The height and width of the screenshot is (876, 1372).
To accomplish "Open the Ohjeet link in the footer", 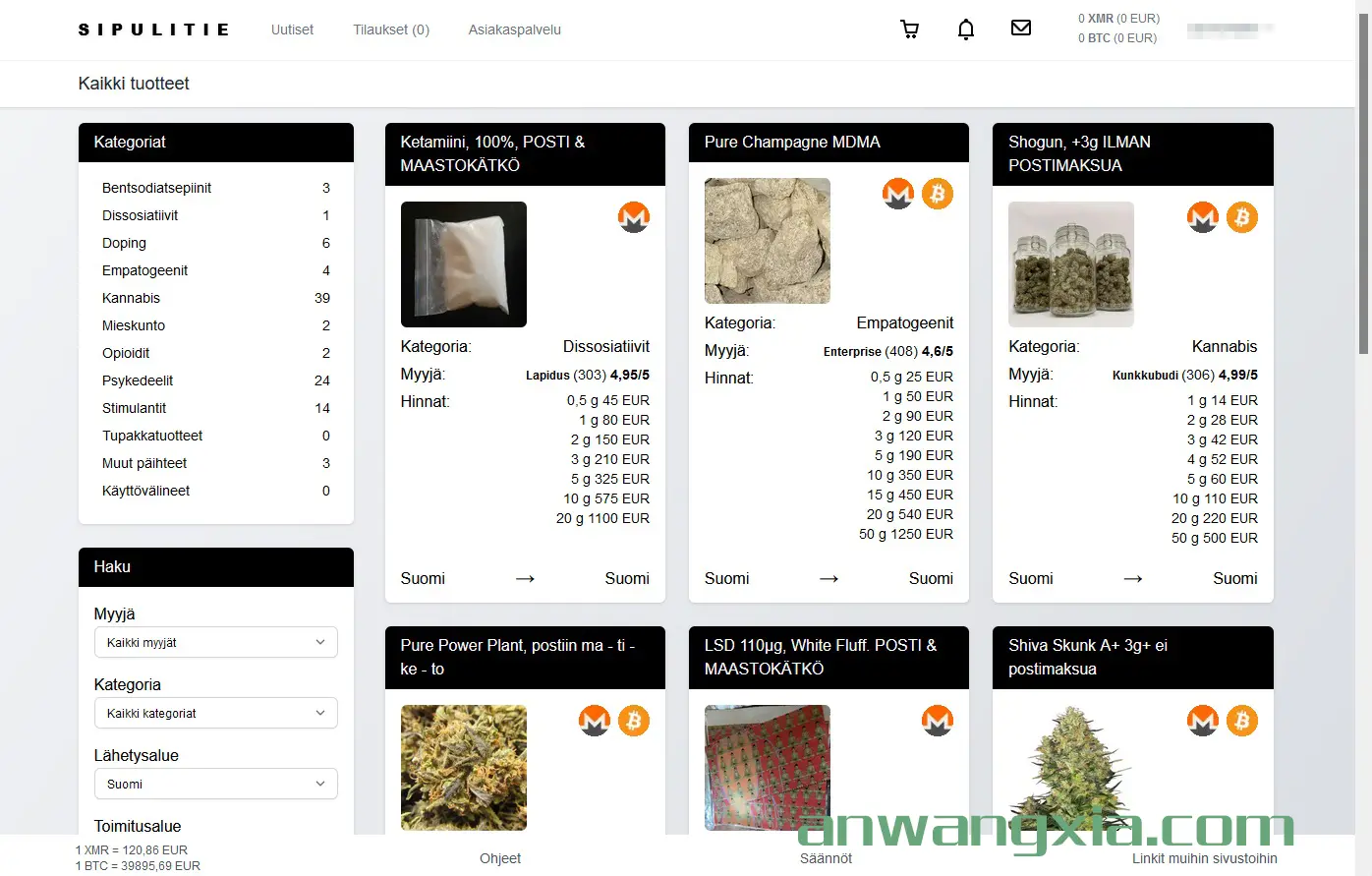I will click(500, 858).
